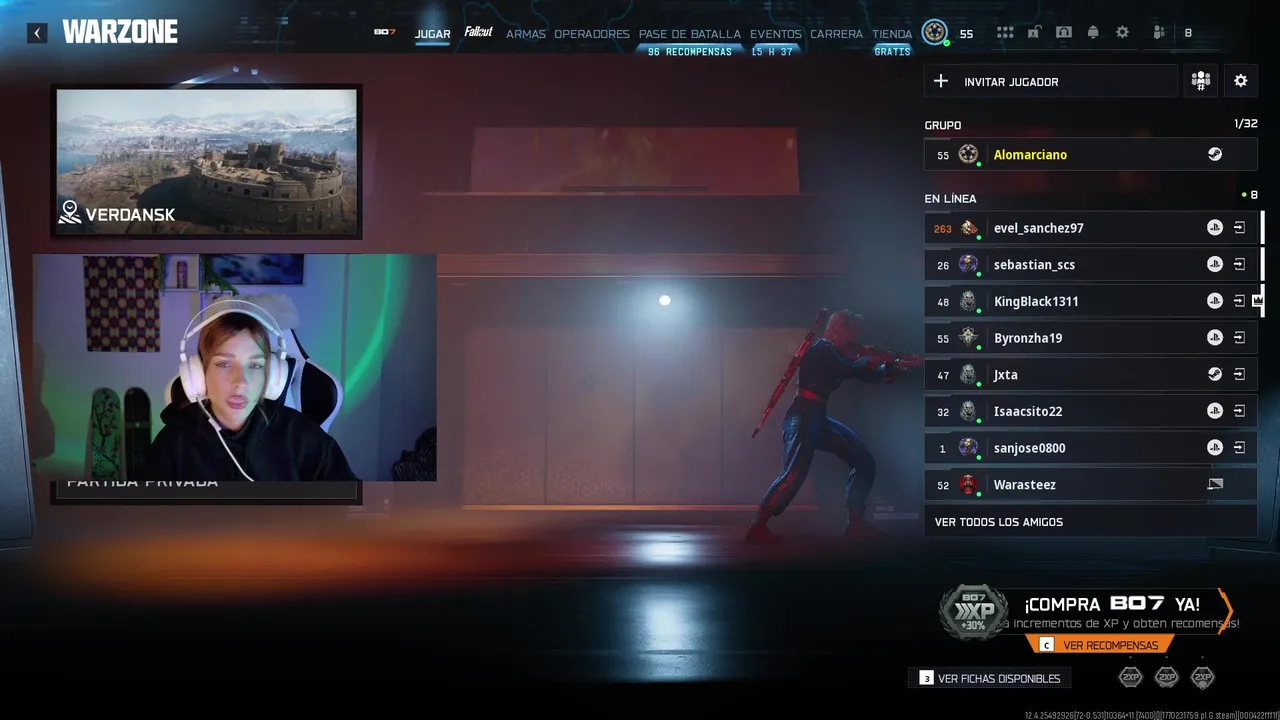Open the Fallout event tab
This screenshot has height=720, width=1280.
[x=478, y=33]
